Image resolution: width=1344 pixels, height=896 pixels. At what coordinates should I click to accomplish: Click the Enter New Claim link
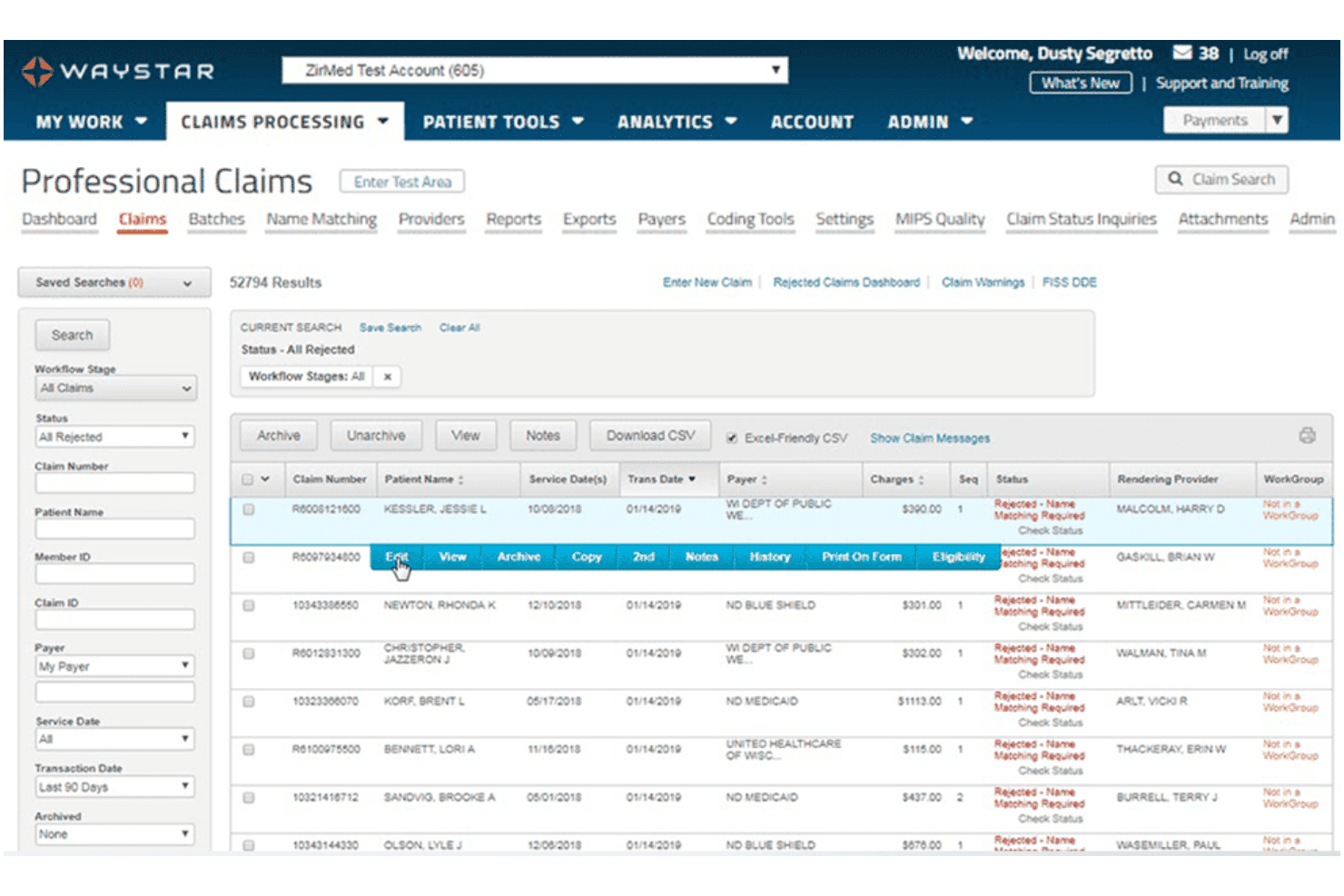tap(707, 282)
